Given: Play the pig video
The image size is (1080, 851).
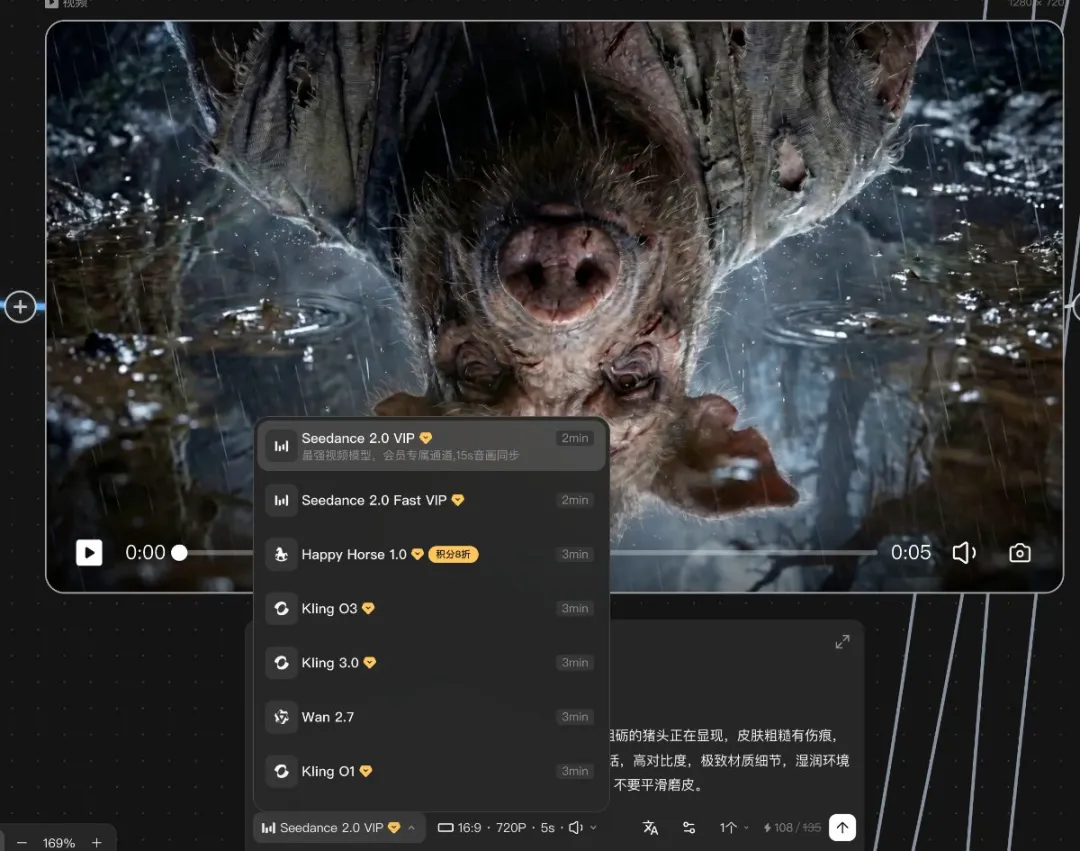Looking at the screenshot, I should [89, 553].
